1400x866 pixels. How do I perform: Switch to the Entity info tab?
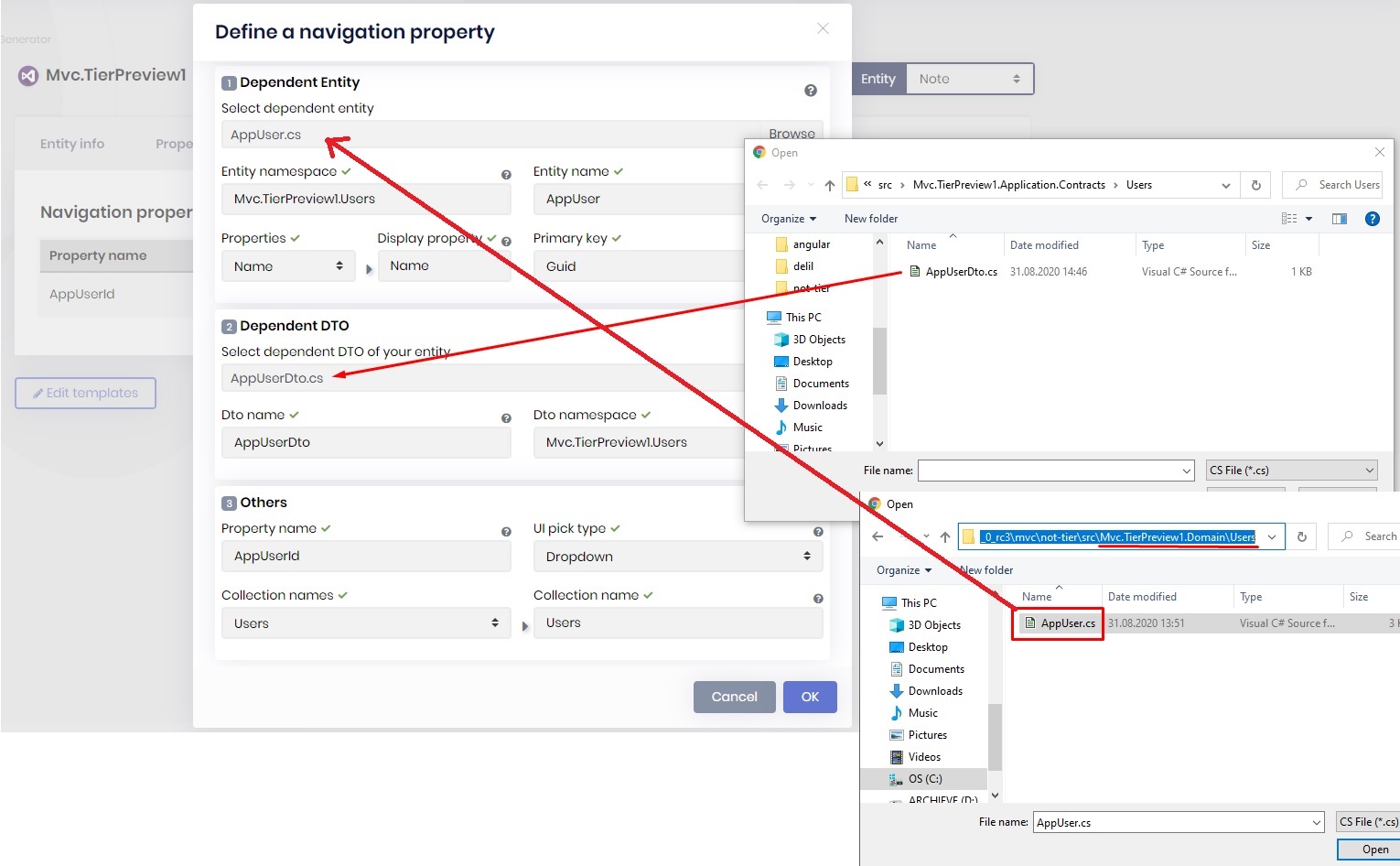pyautogui.click(x=72, y=144)
